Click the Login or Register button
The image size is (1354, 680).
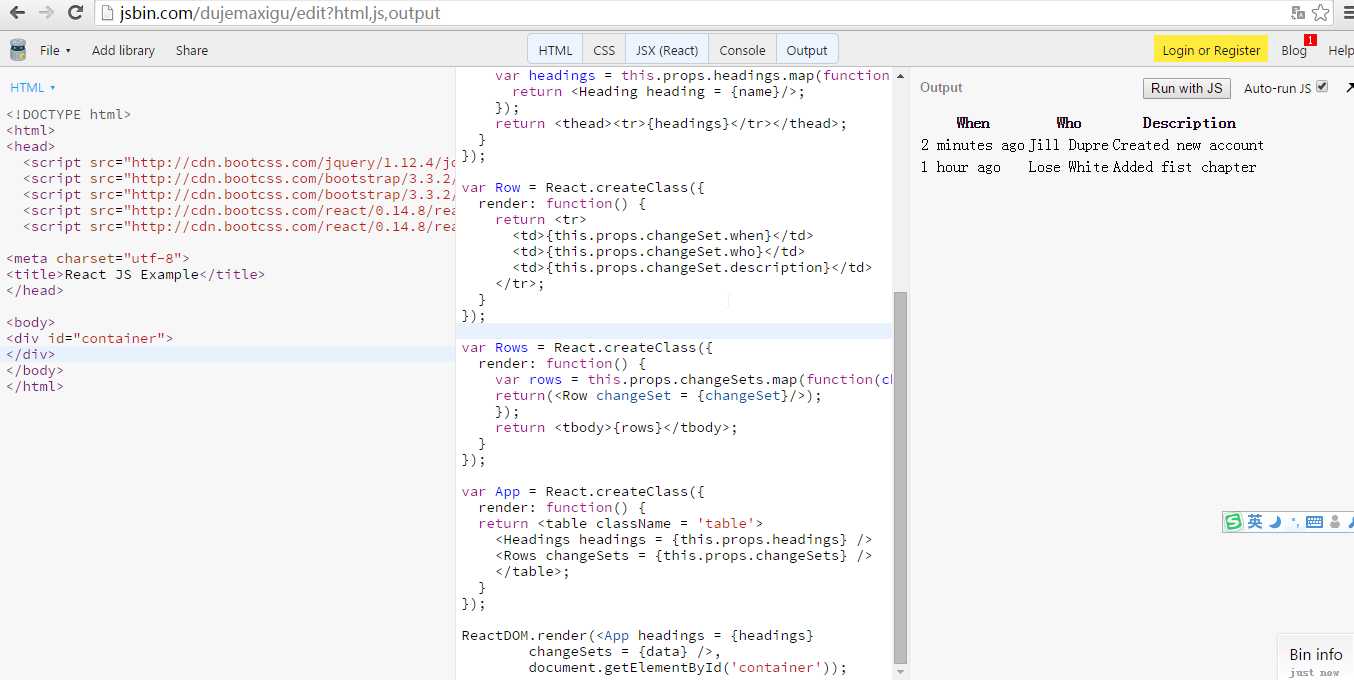point(1211,50)
